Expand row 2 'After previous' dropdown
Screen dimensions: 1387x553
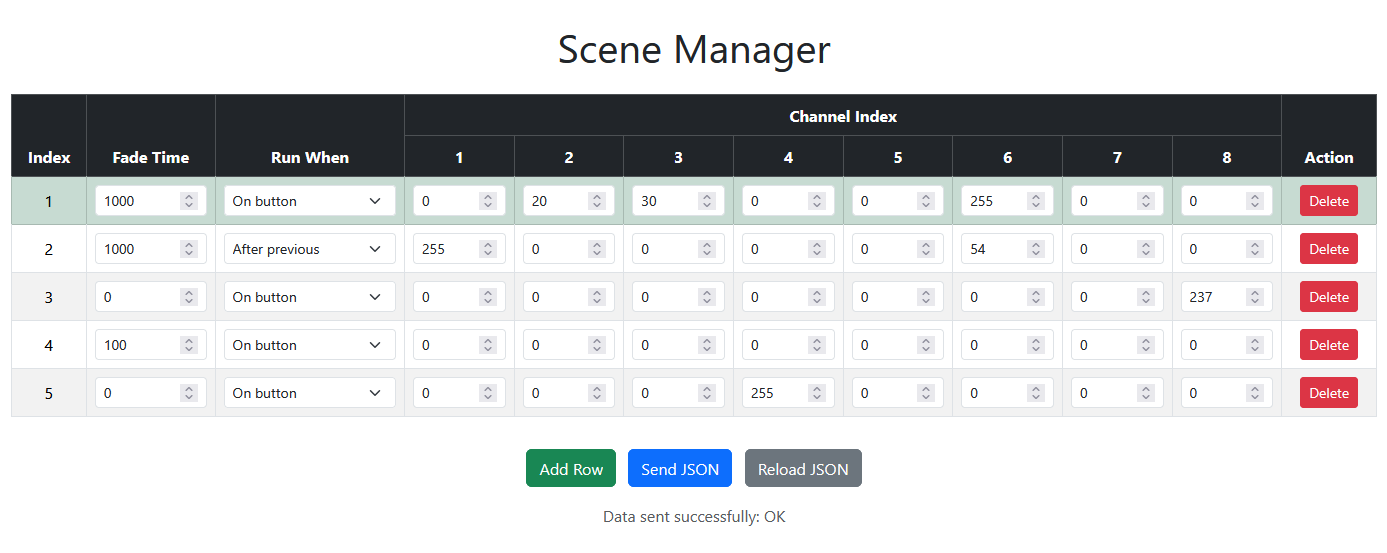[309, 249]
